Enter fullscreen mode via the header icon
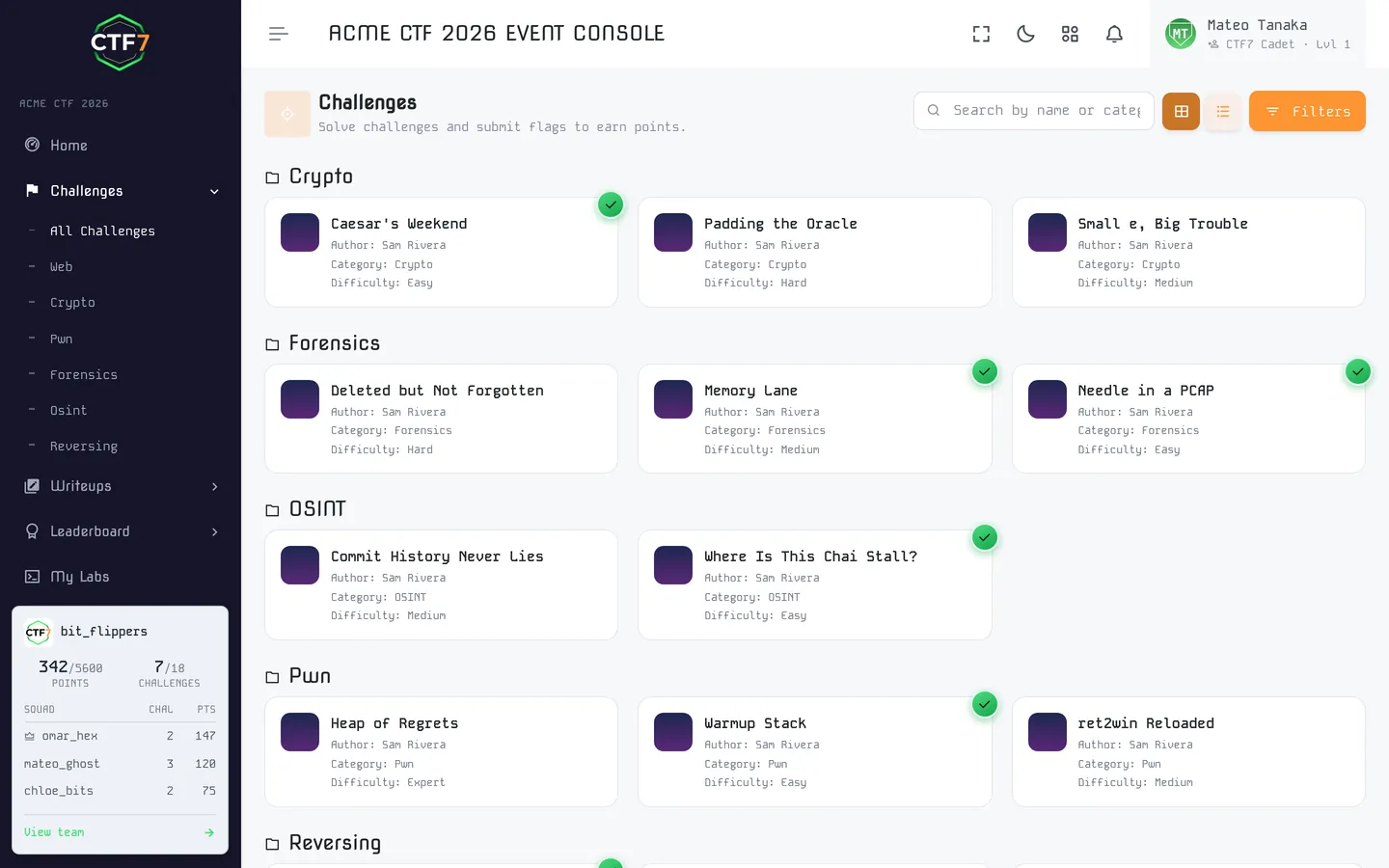The image size is (1389, 868). coord(981,34)
